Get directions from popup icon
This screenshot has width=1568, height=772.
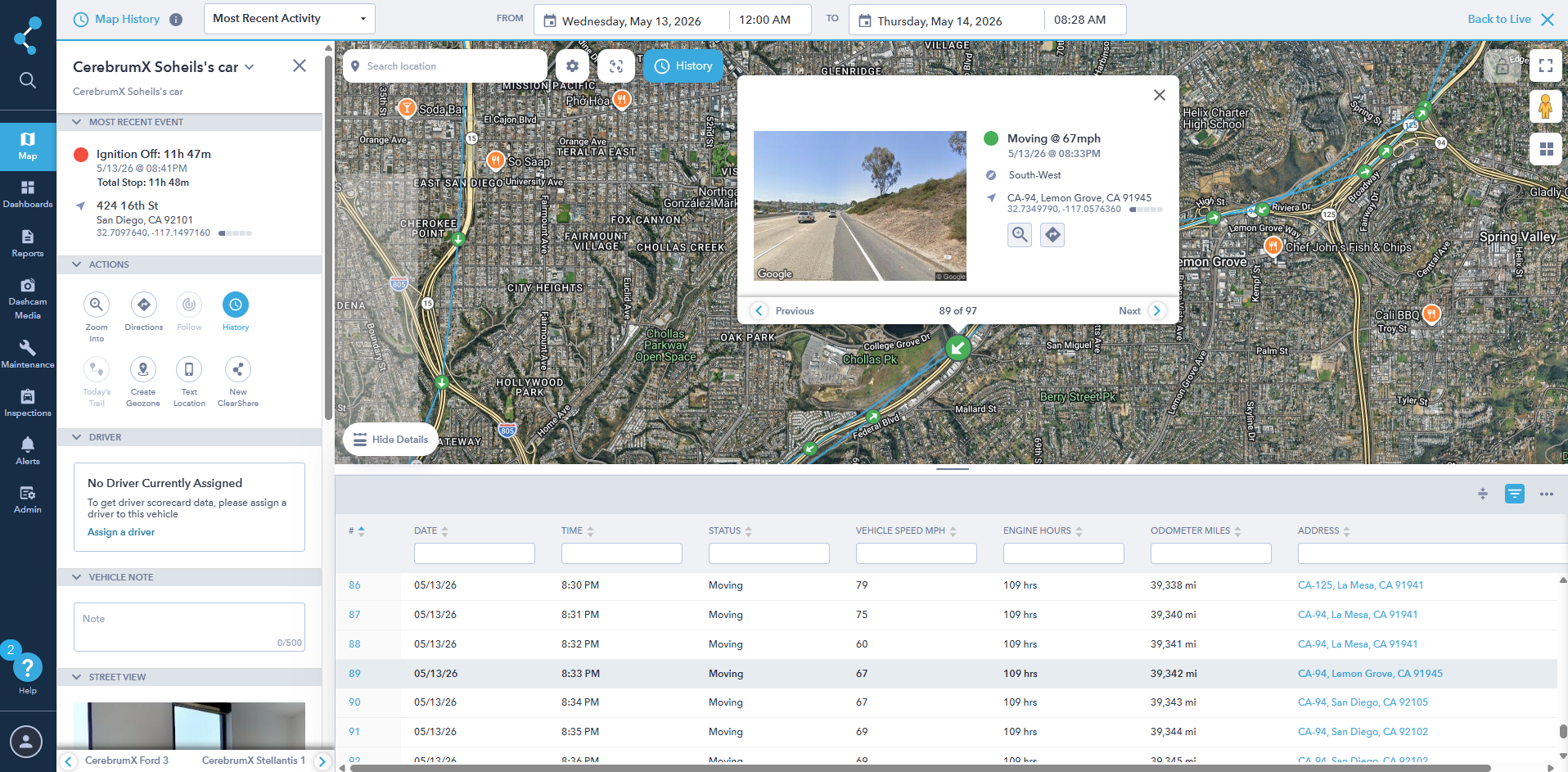(x=1052, y=235)
